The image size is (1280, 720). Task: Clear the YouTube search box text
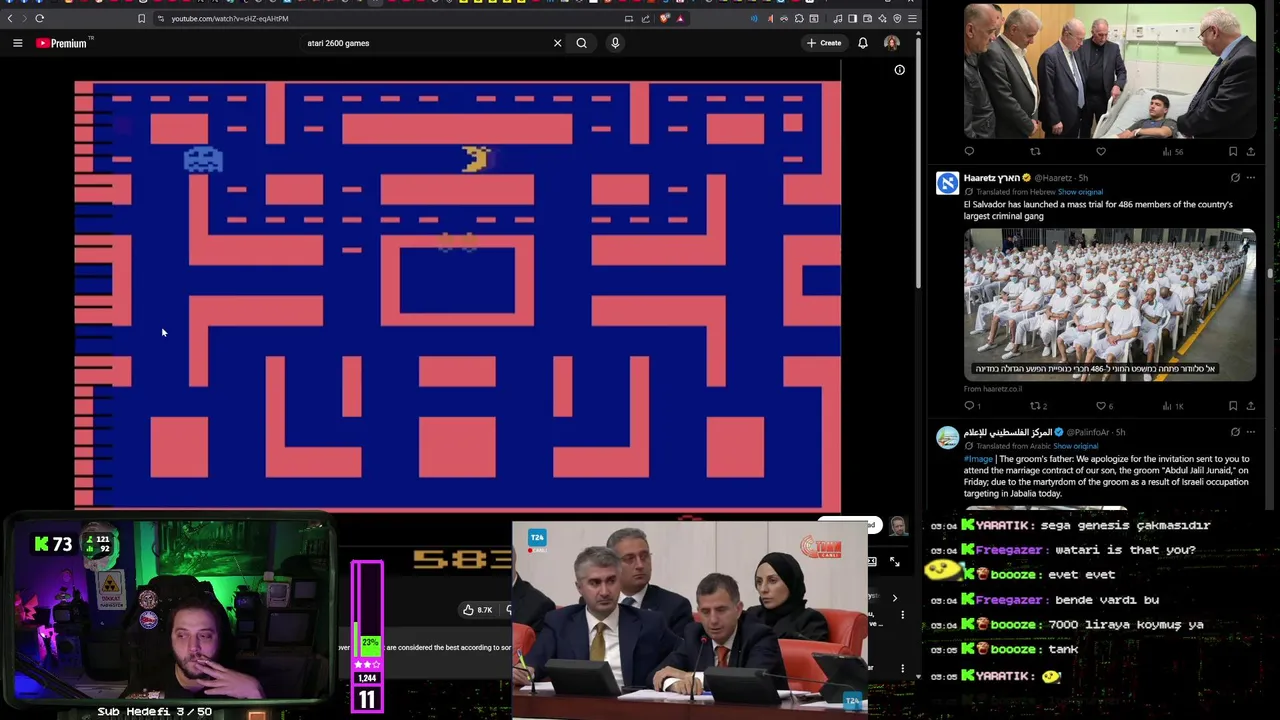click(557, 43)
